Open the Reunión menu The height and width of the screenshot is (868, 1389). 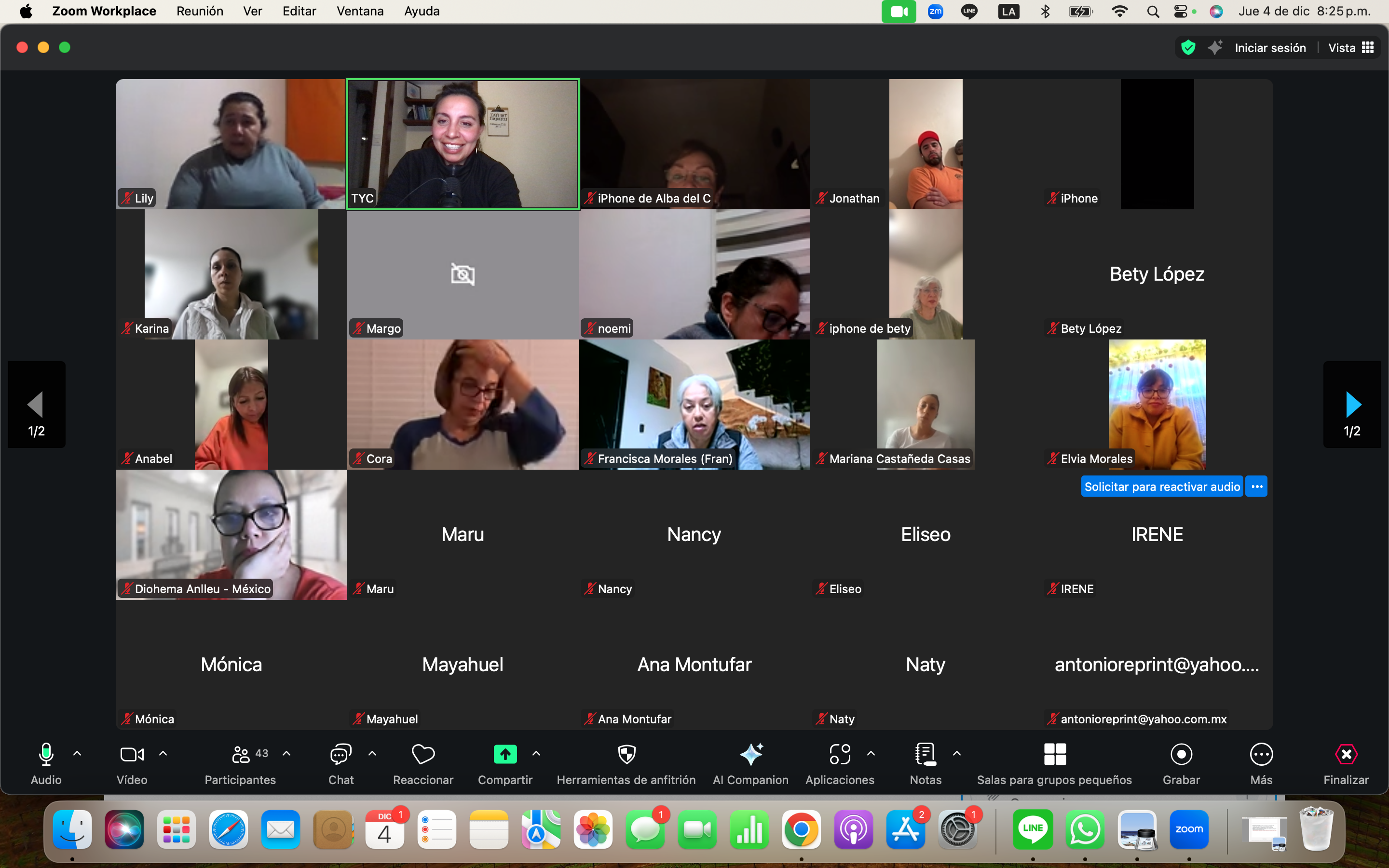[200, 12]
